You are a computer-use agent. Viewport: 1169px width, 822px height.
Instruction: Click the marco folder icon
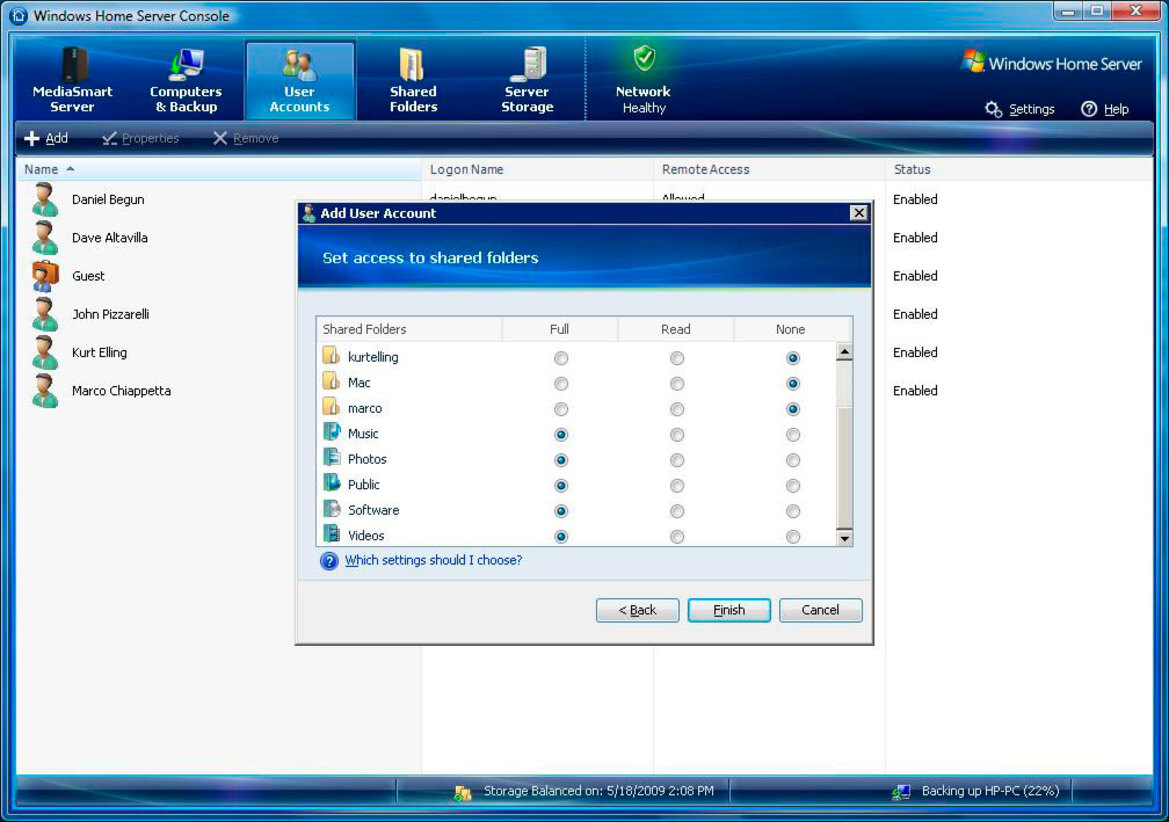click(x=331, y=407)
